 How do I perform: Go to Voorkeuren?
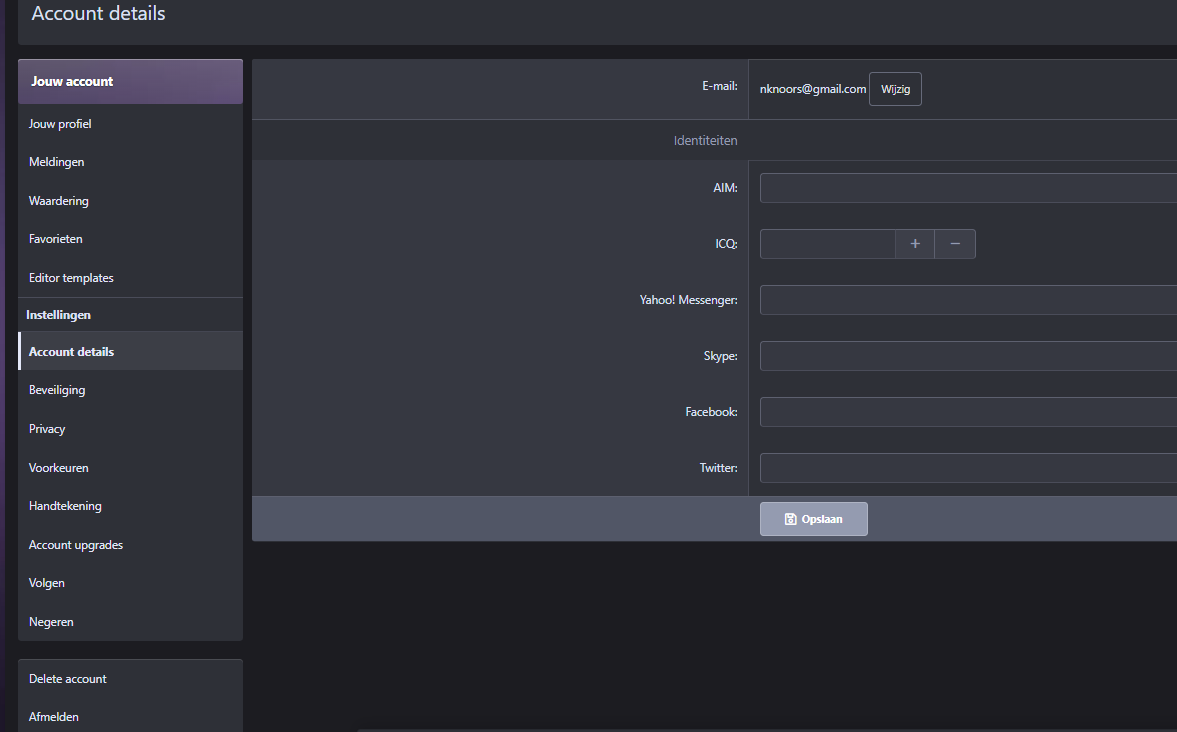click(x=59, y=468)
